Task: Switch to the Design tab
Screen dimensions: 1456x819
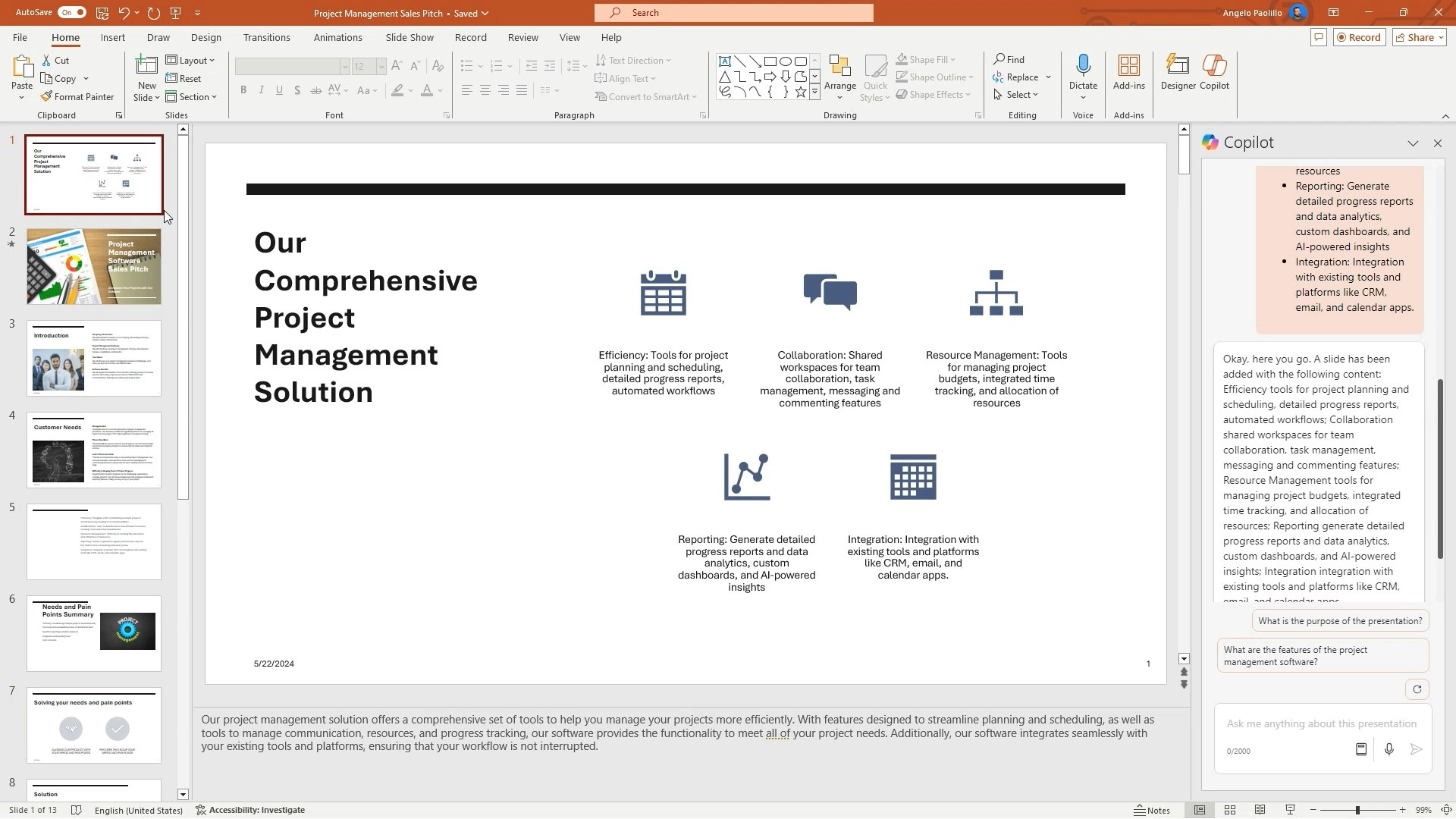Action: point(206,38)
